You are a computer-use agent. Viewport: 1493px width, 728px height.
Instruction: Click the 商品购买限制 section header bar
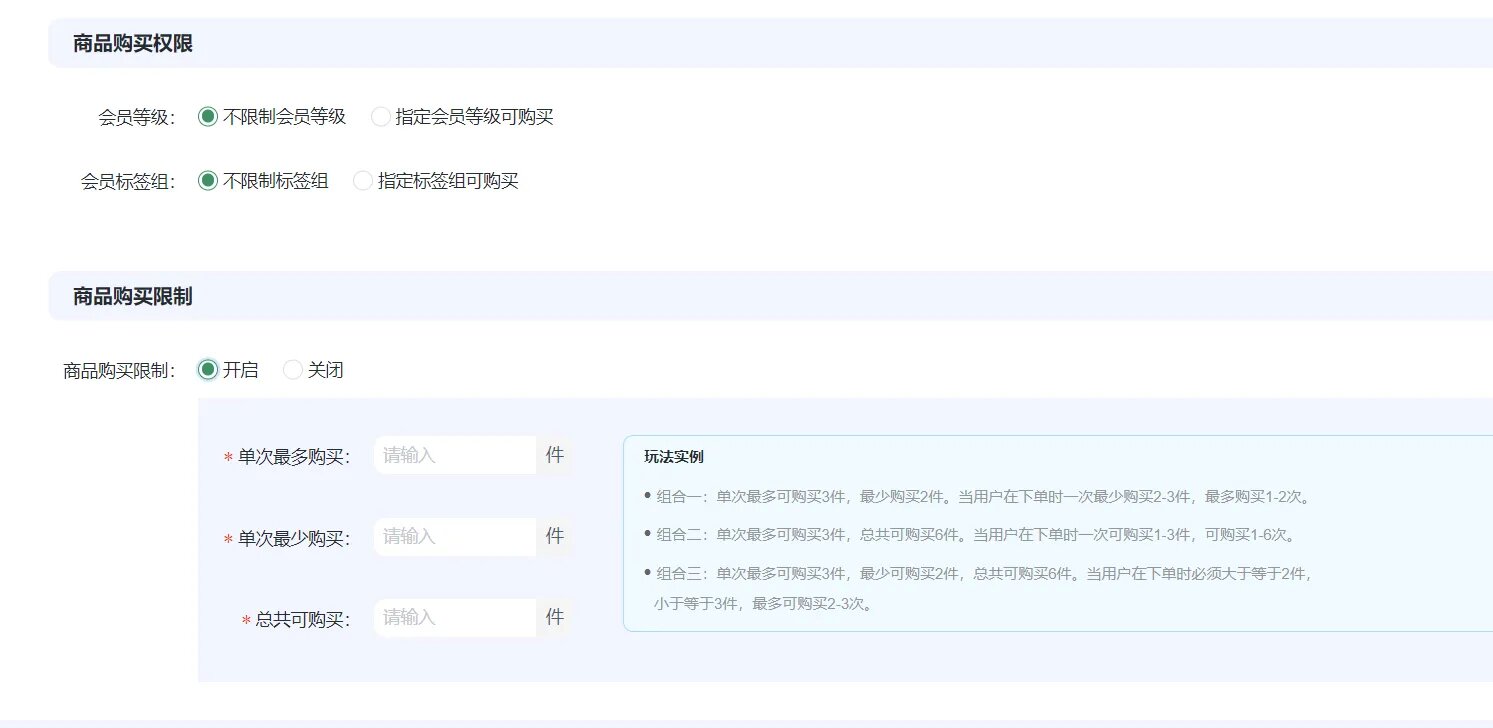pyautogui.click(x=133, y=296)
